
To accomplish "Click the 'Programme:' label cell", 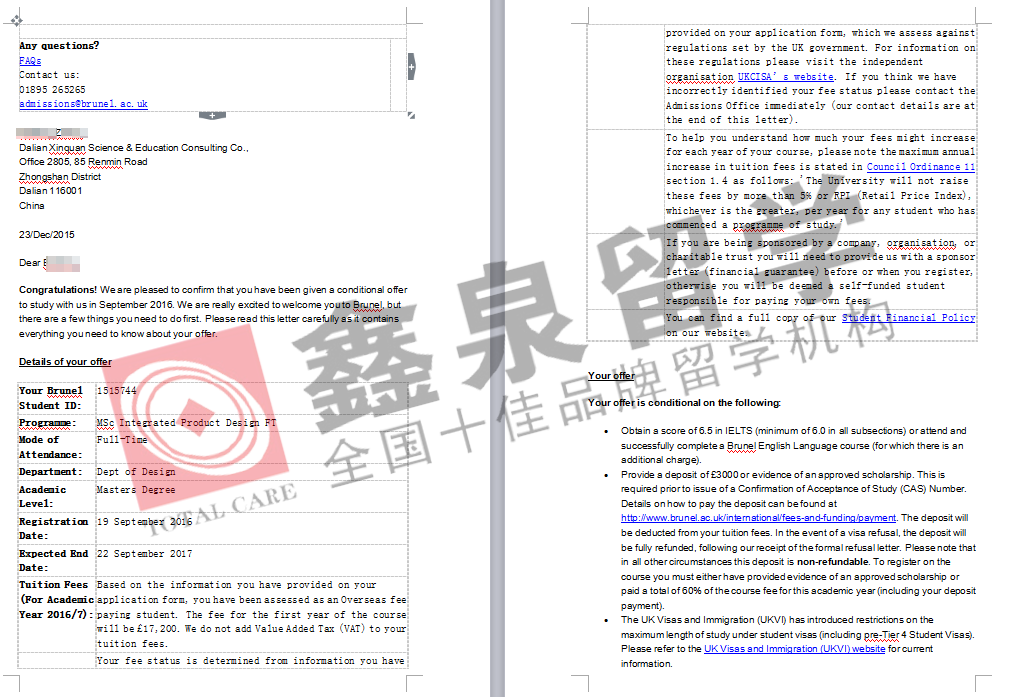I will coord(57,423).
